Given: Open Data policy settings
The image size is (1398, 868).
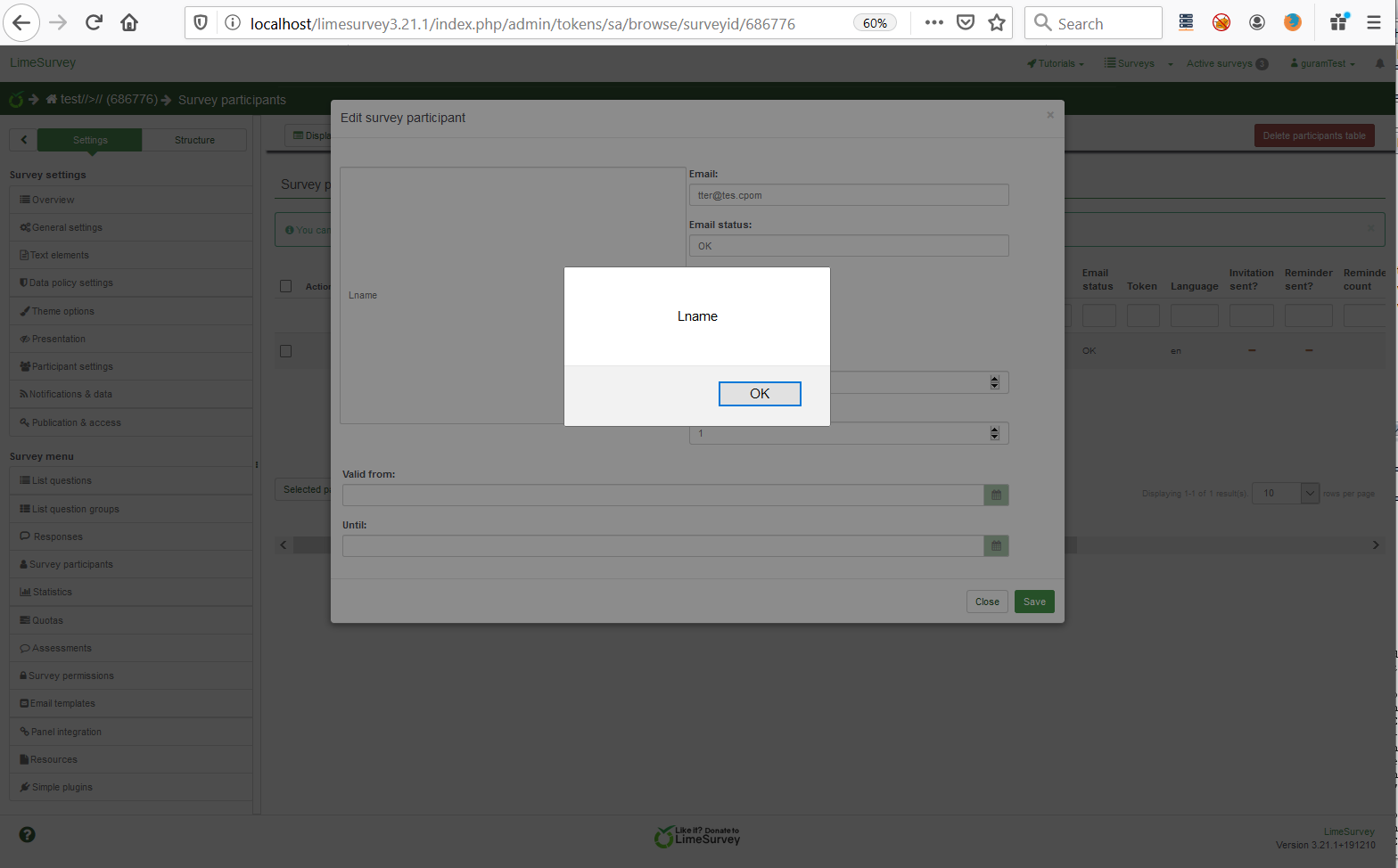Looking at the screenshot, I should [131, 283].
